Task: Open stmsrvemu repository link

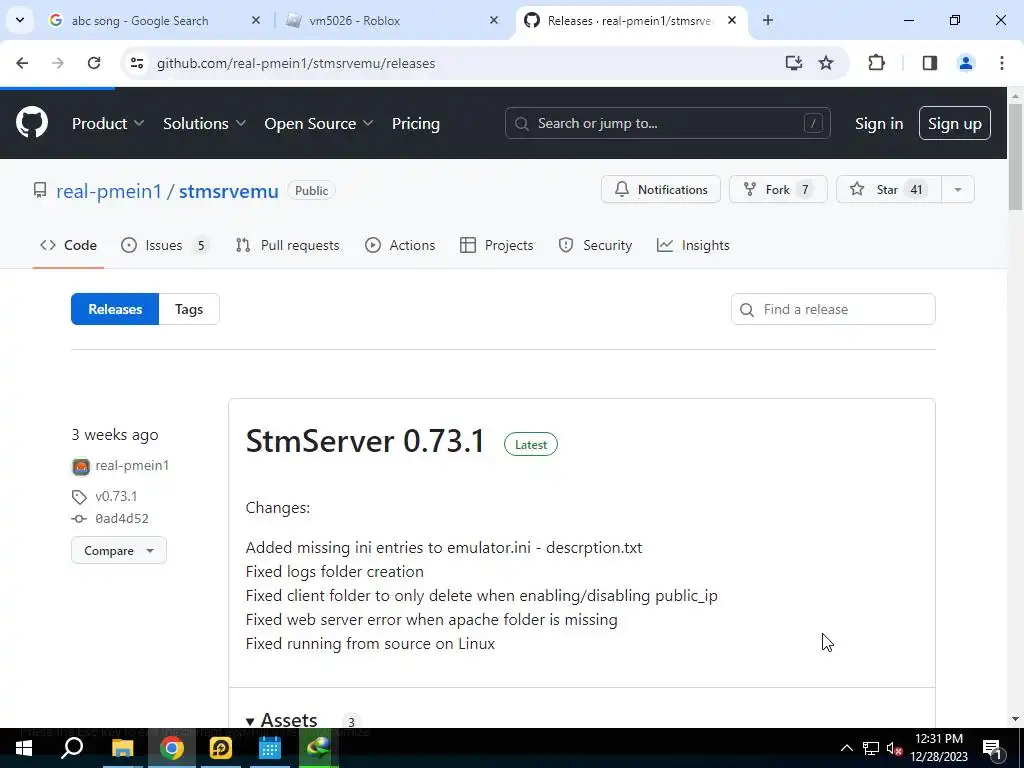Action: (x=229, y=191)
